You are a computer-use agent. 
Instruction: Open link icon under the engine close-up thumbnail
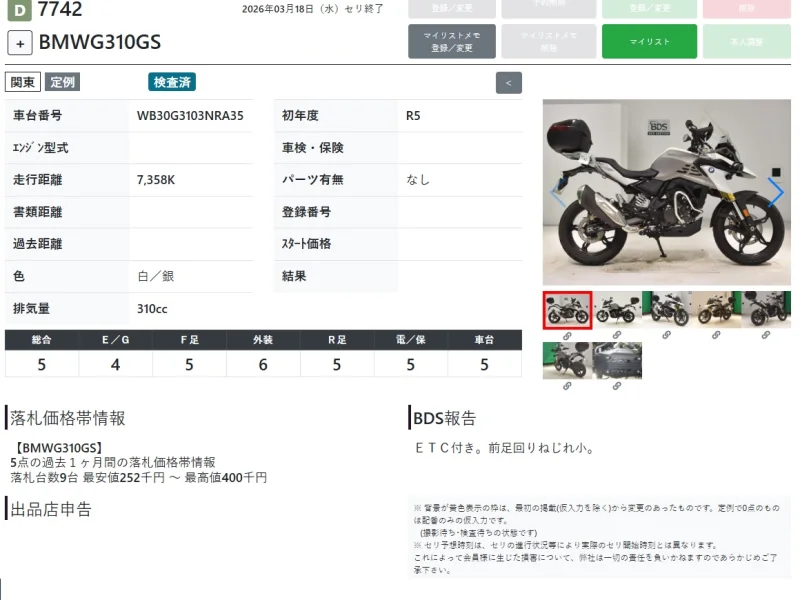[617, 386]
